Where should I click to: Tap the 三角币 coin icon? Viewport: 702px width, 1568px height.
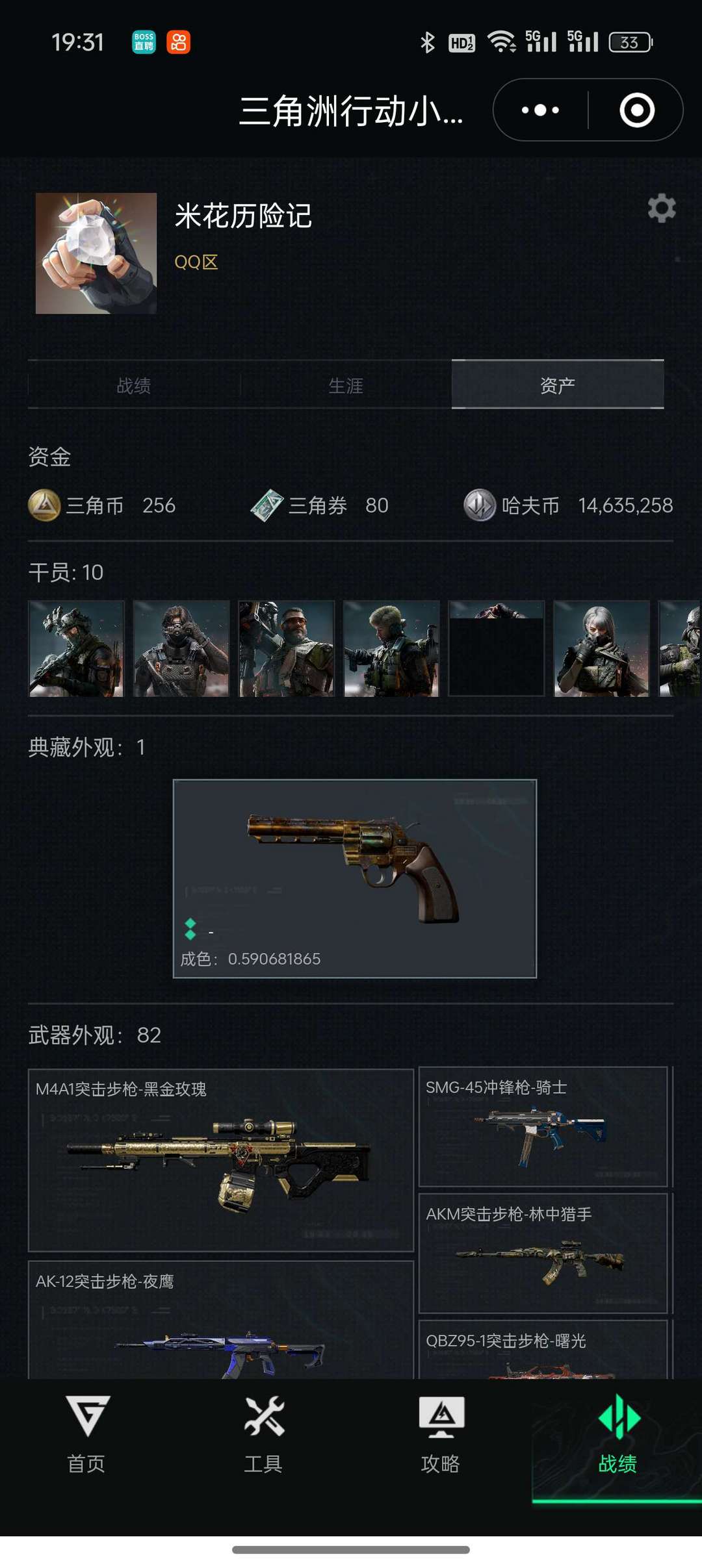pyautogui.click(x=44, y=505)
